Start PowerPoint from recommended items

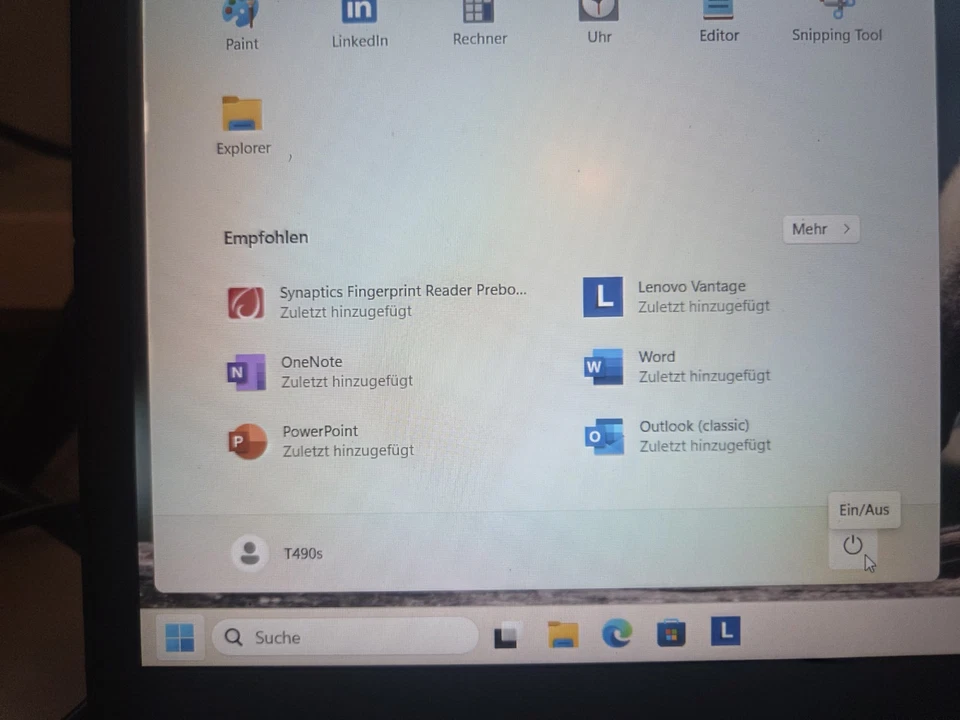coord(330,440)
